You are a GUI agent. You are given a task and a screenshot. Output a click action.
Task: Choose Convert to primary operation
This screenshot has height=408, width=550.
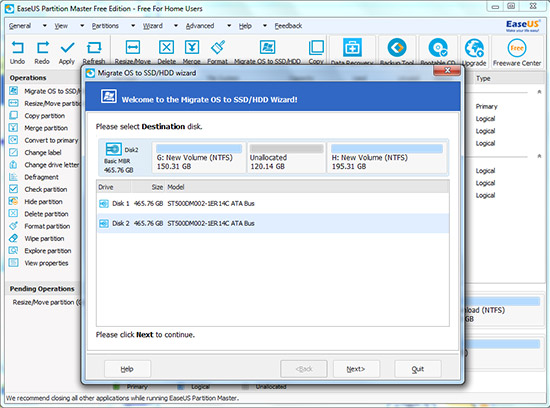[x=51, y=140]
